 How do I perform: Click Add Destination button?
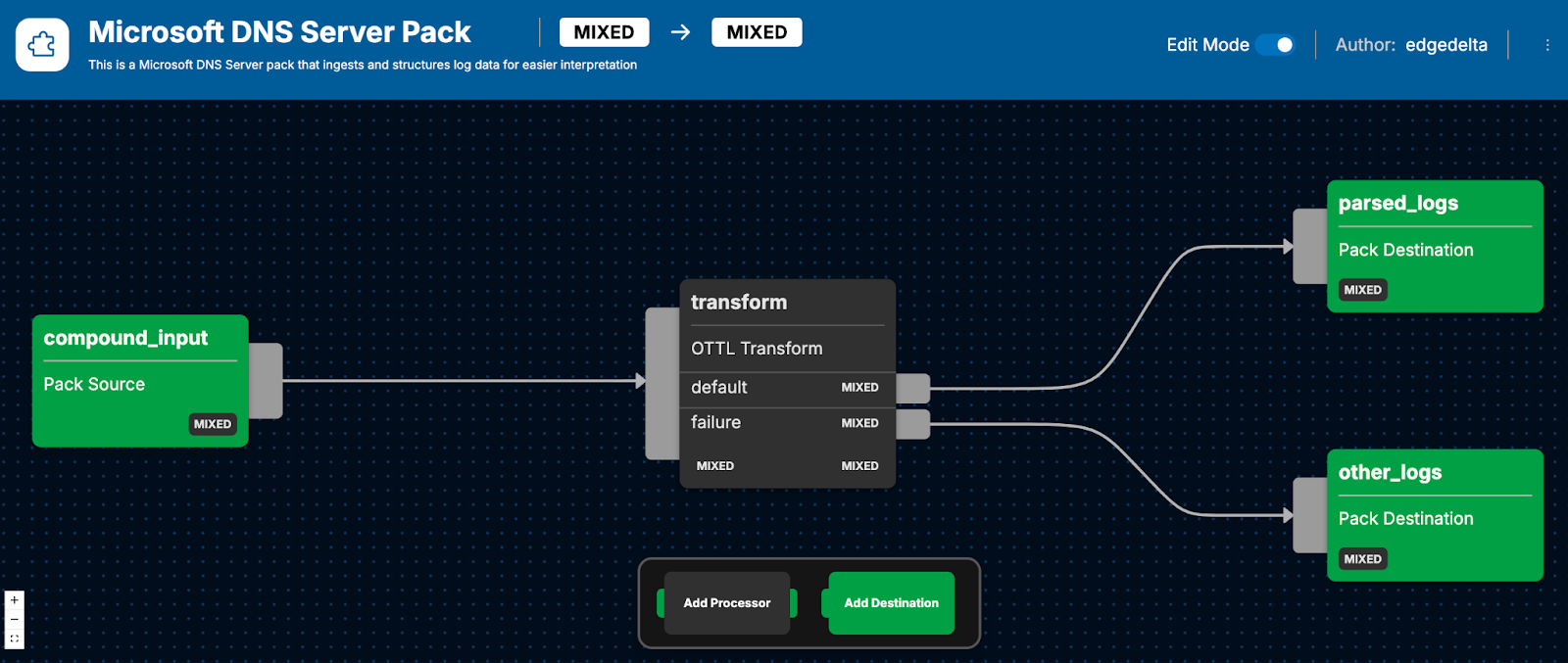(x=891, y=603)
